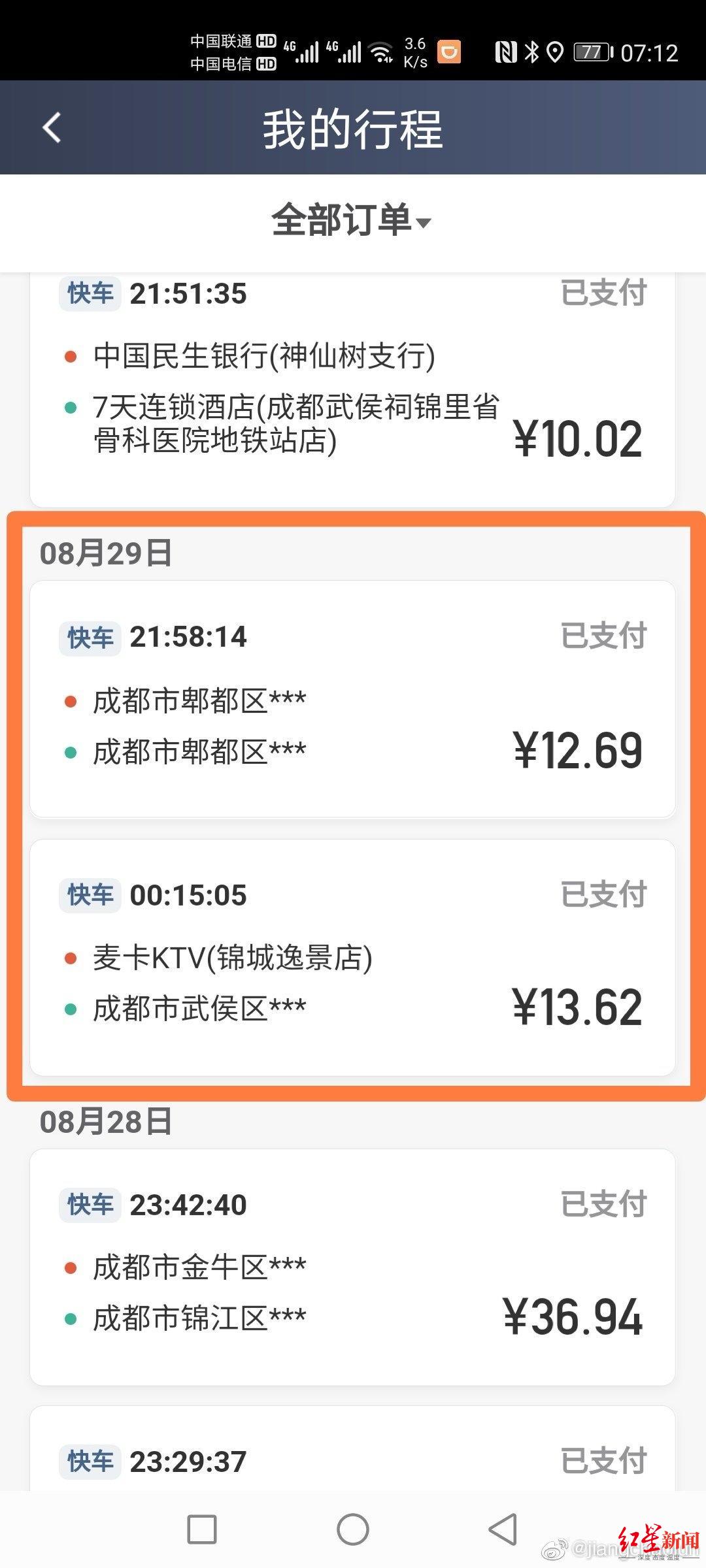Tap the back arrow in header
Screen dimensions: 706x1568
(52, 127)
